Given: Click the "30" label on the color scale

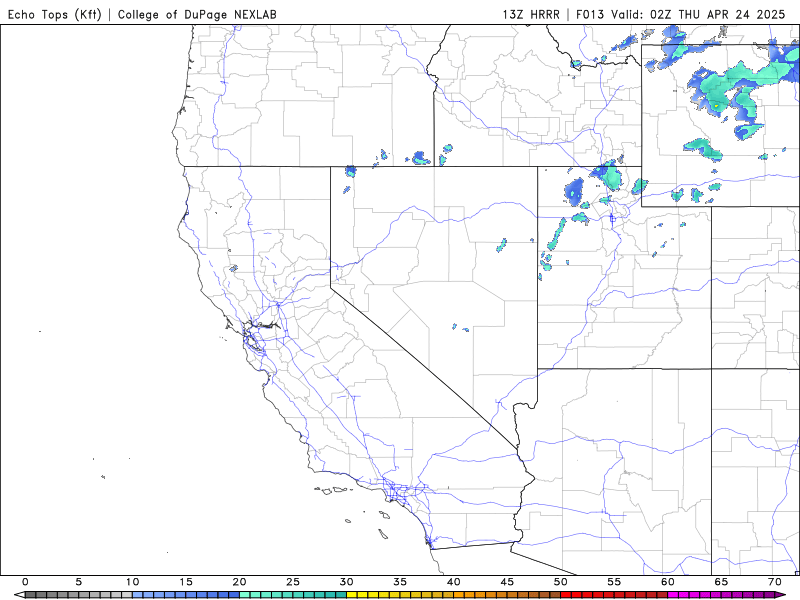Looking at the screenshot, I should click(346, 582).
